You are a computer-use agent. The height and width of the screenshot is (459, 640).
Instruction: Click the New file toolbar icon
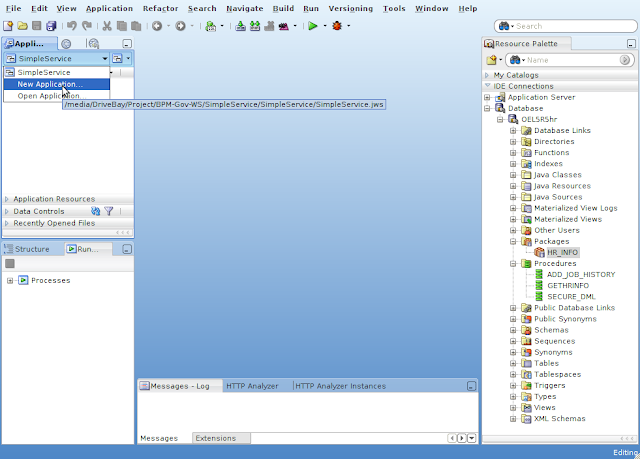pos(8,26)
